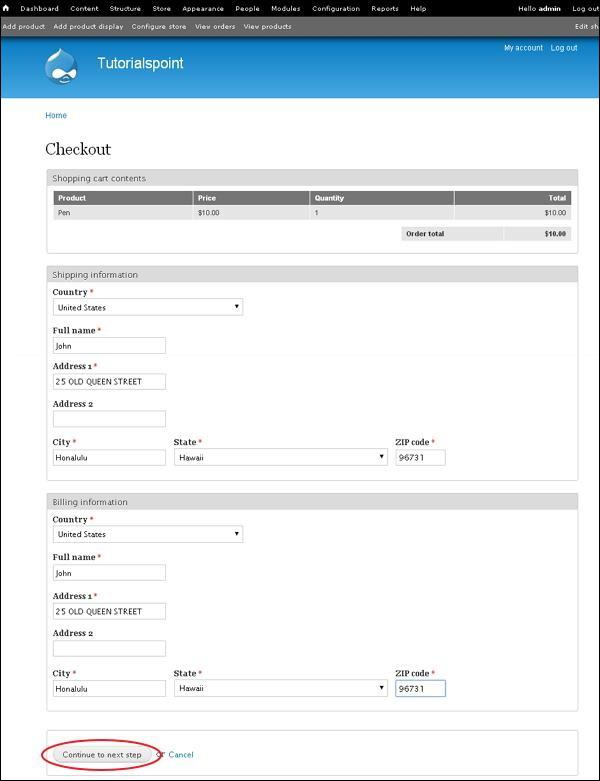Click the Drupal logo in header

tap(61, 66)
